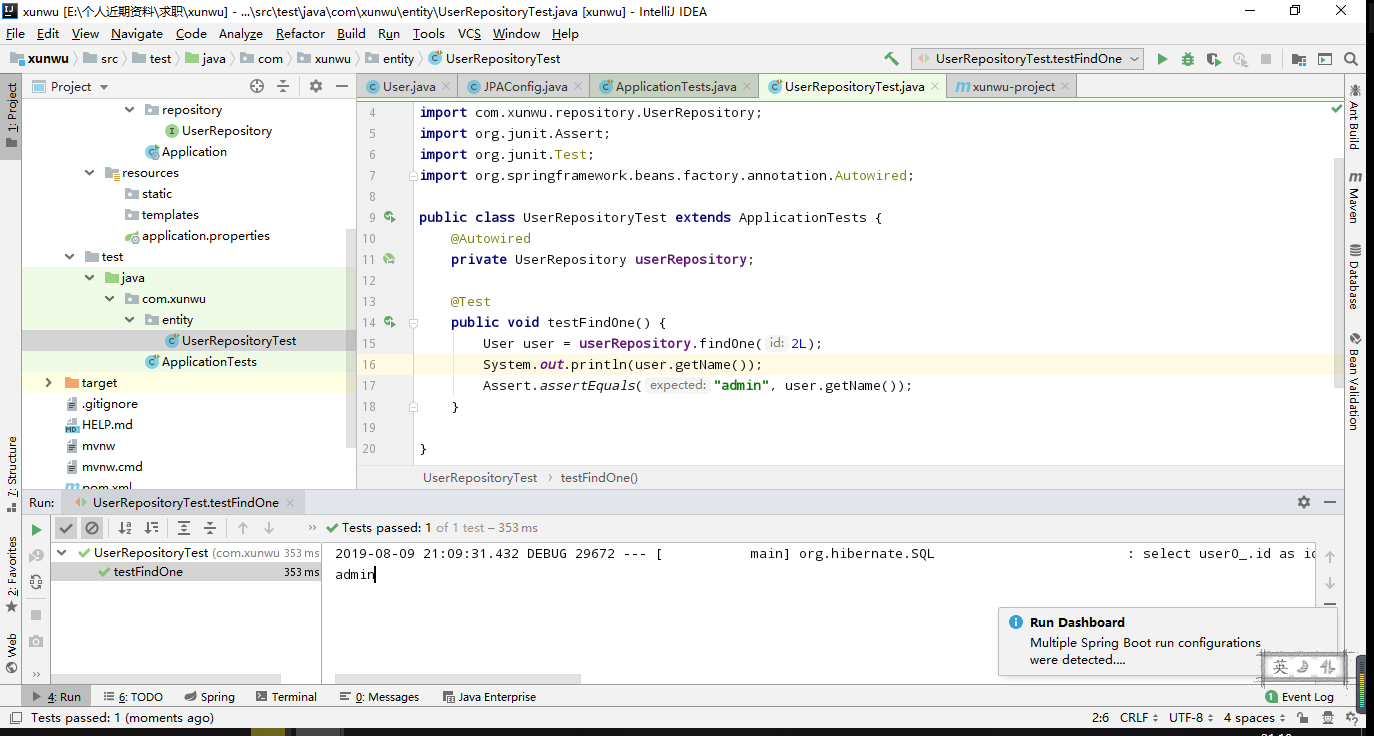1374x736 pixels.
Task: Rerun failed tests in Run panel
Action: click(36, 556)
